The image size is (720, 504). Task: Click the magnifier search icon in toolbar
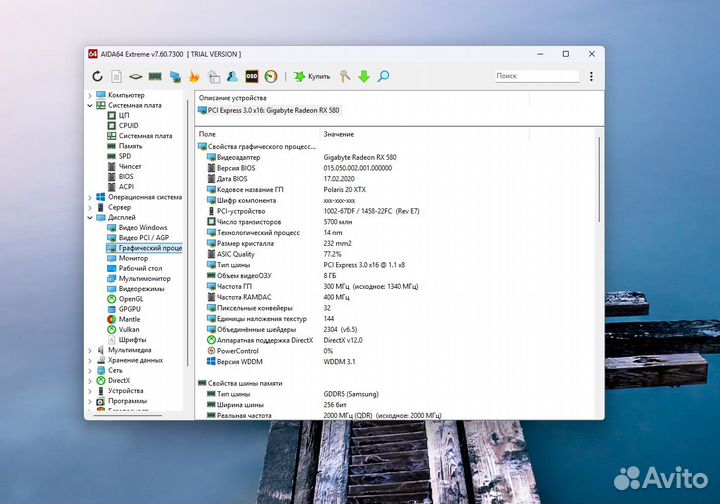(383, 76)
